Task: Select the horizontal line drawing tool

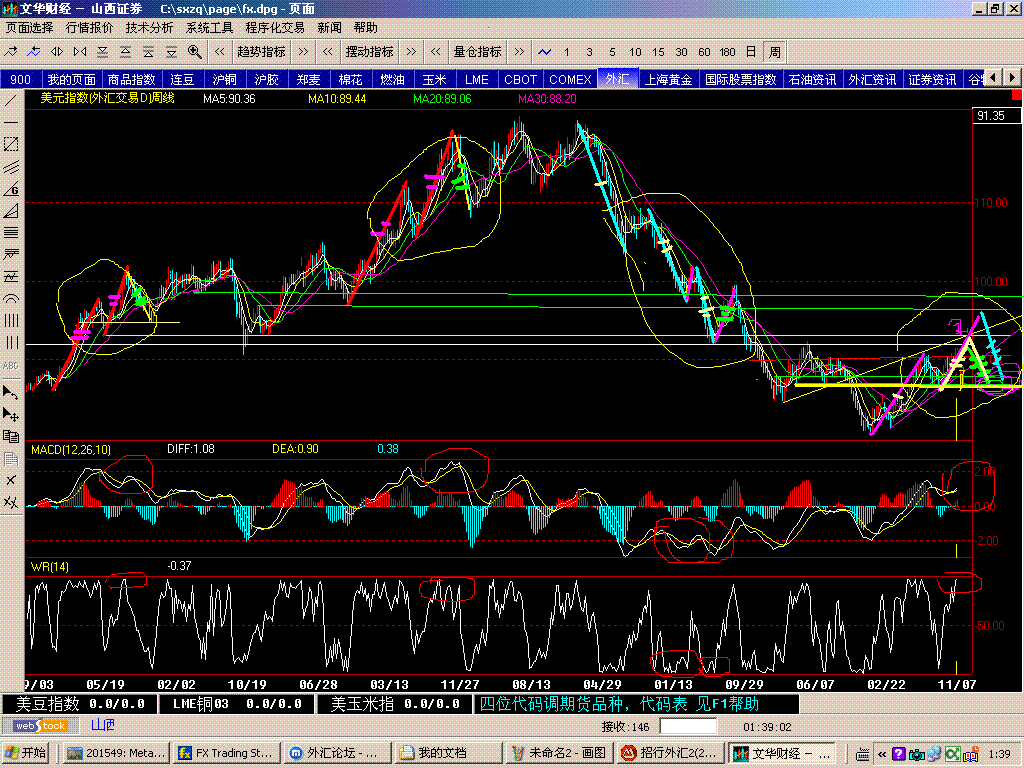Action: click(11, 122)
